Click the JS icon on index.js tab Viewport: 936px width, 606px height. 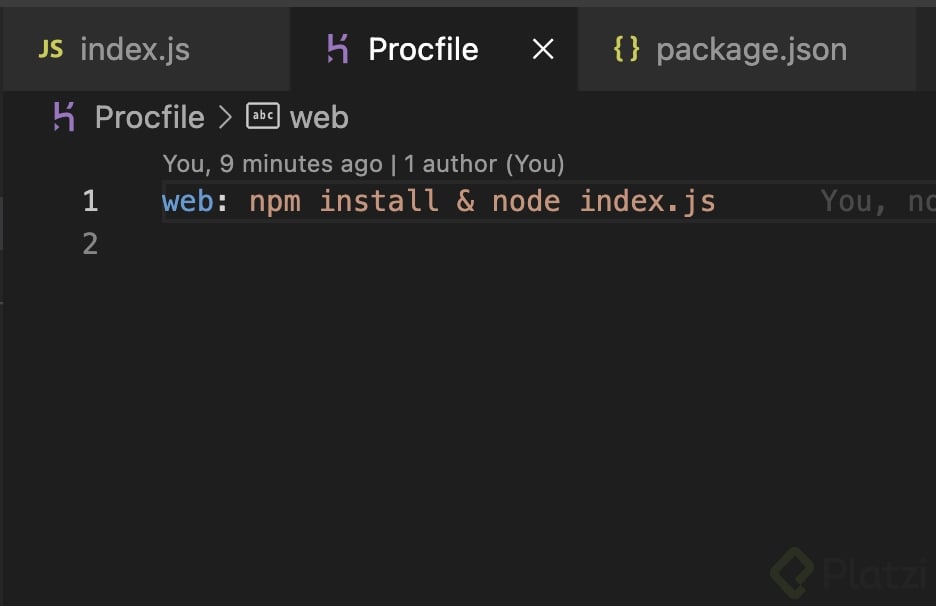coord(51,49)
